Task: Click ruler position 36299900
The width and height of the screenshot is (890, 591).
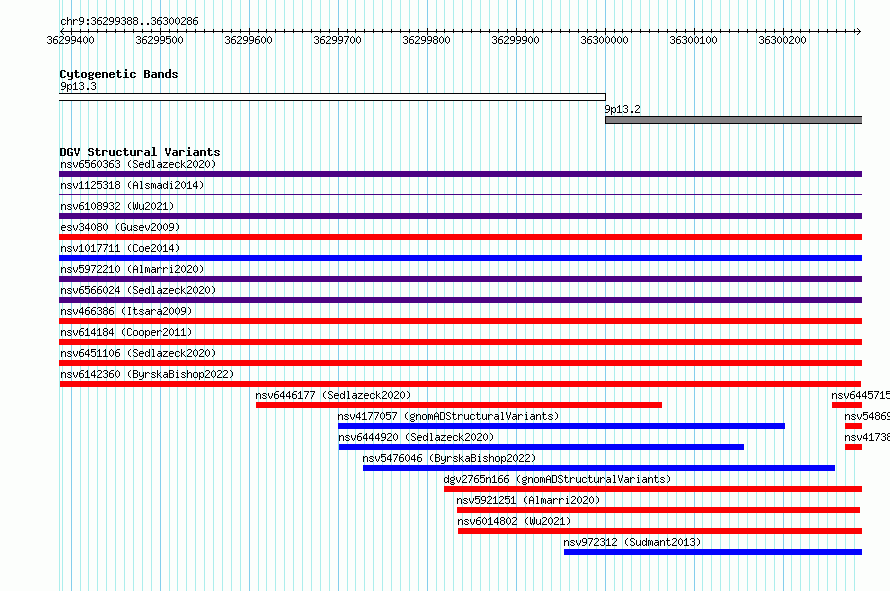Action: tap(515, 40)
